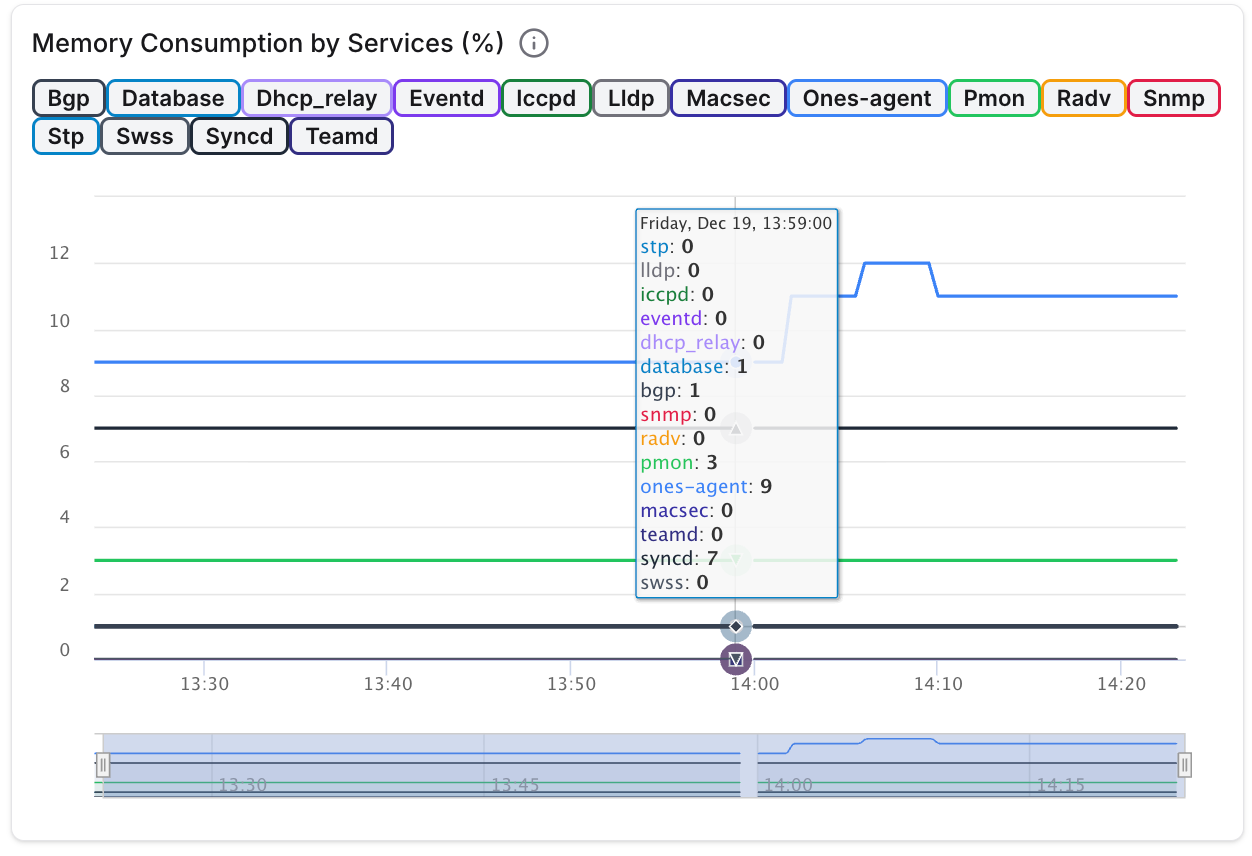
Task: Toggle Stp legend chip
Action: pyautogui.click(x=66, y=137)
